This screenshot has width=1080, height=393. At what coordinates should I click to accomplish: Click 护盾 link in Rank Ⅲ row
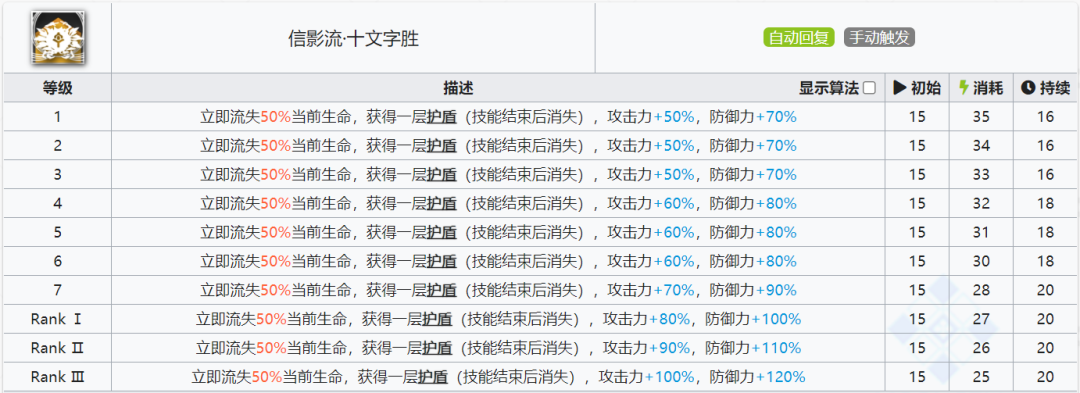pos(433,377)
